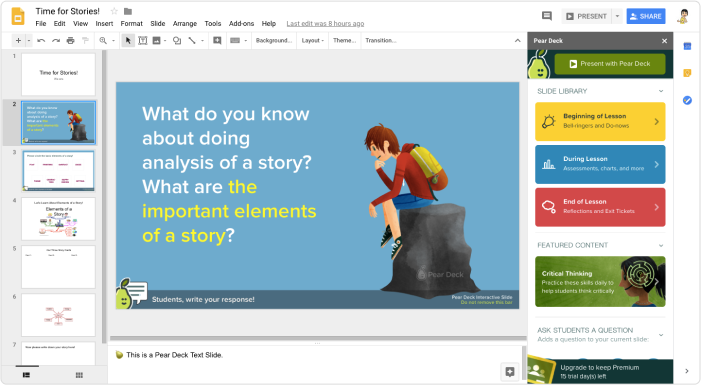Click the Upgrade to keep Premium banner
The width and height of the screenshot is (701, 385).
click(x=600, y=371)
